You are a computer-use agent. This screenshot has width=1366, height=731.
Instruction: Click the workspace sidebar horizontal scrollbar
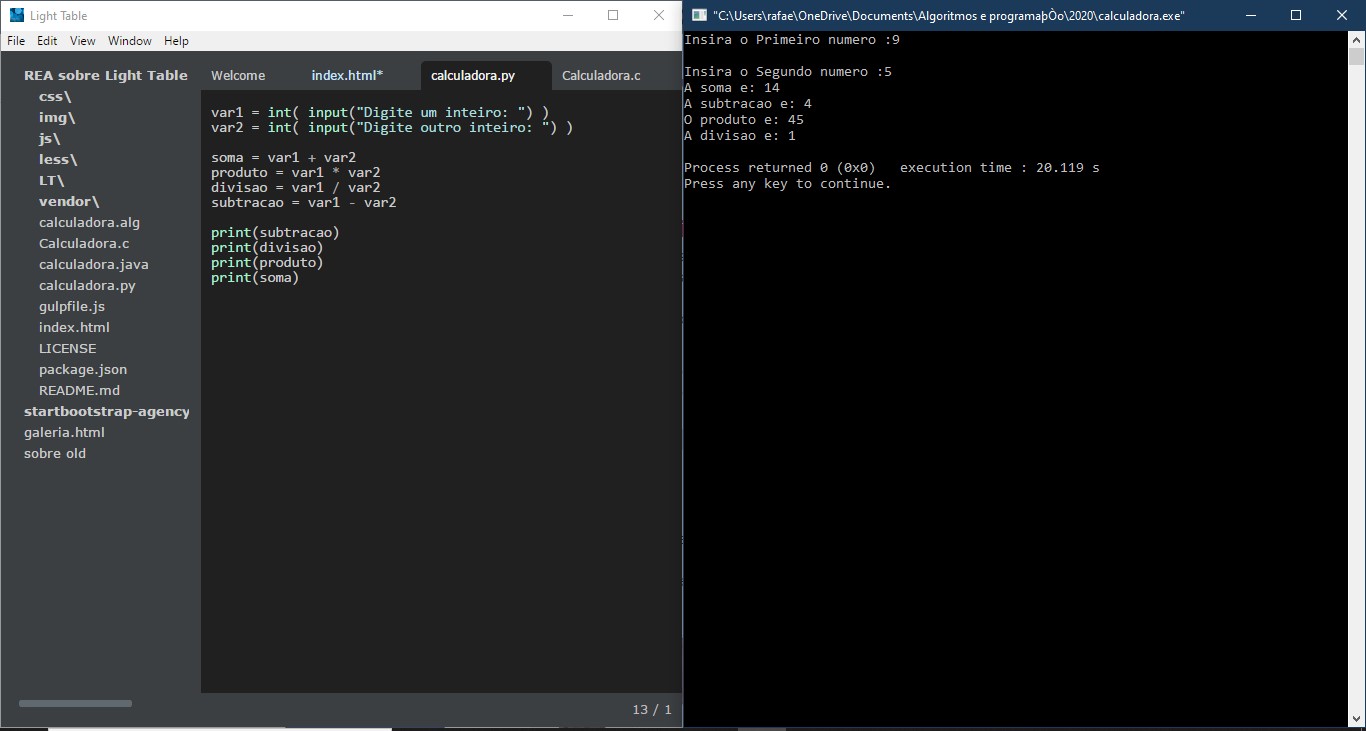tap(75, 704)
